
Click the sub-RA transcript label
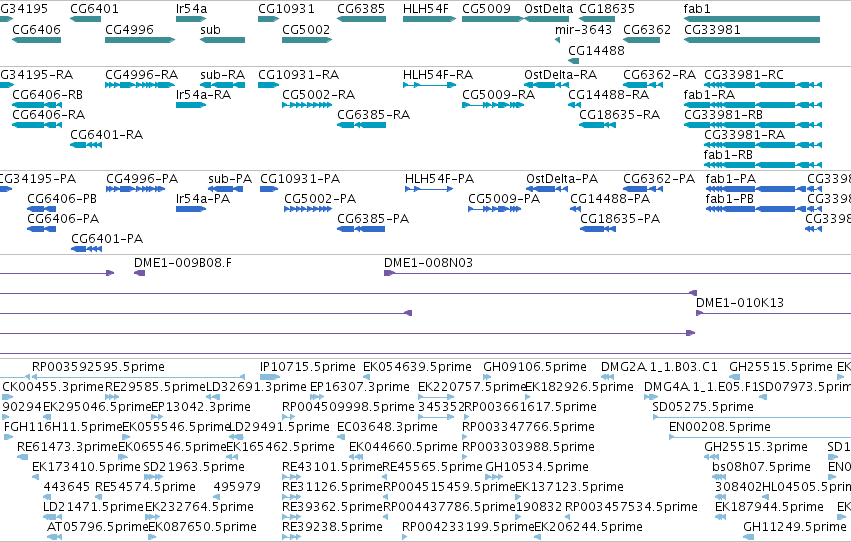point(223,75)
